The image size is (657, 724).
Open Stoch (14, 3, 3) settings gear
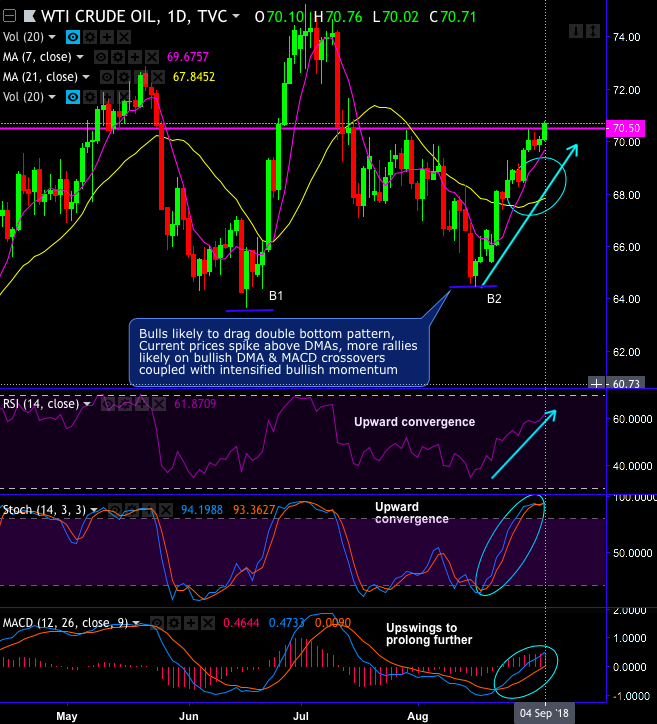pyautogui.click(x=132, y=510)
